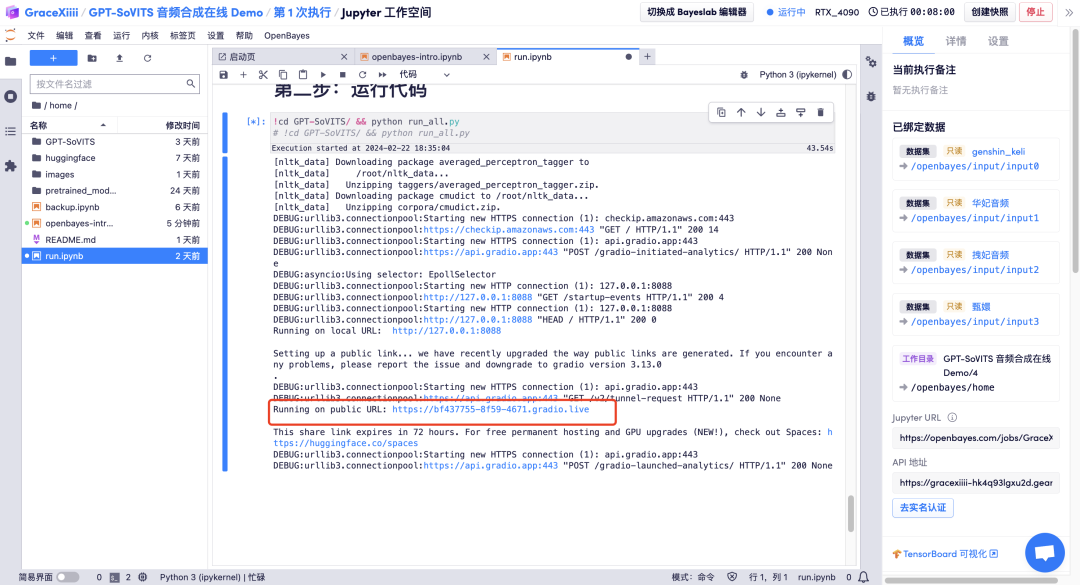This screenshot has height=585, width=1080.
Task: Move the active cell down
Action: [761, 112]
